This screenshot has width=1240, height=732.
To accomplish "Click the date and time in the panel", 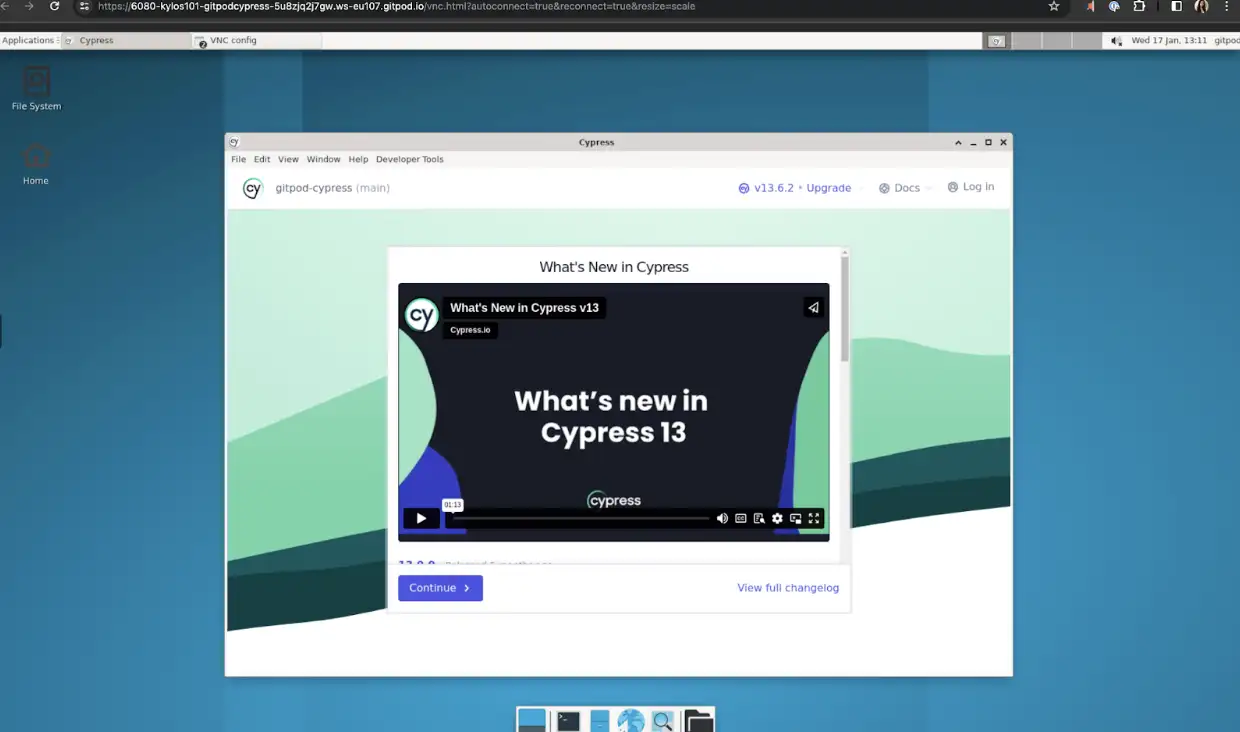I will (x=1169, y=40).
